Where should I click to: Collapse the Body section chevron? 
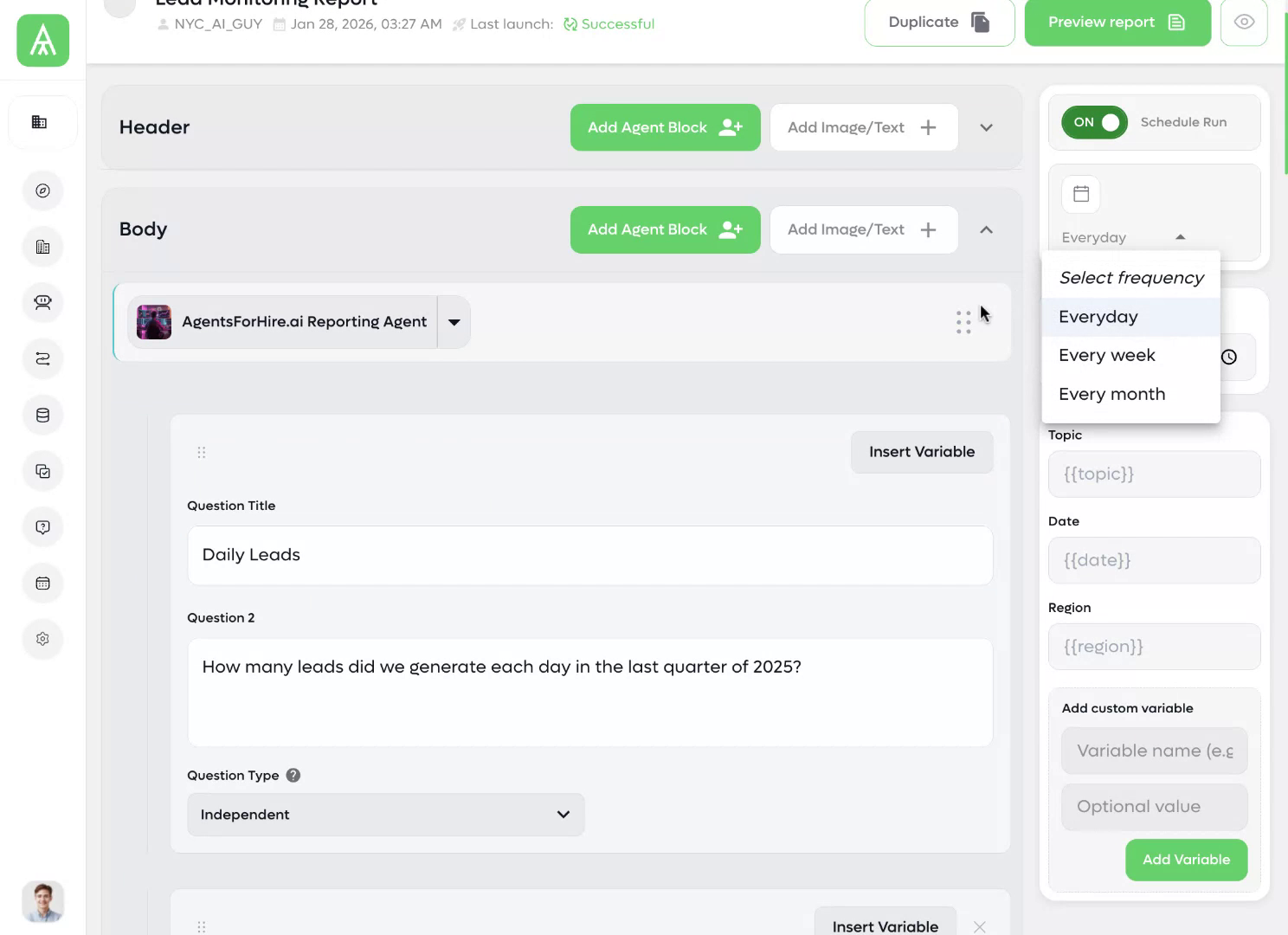986,229
